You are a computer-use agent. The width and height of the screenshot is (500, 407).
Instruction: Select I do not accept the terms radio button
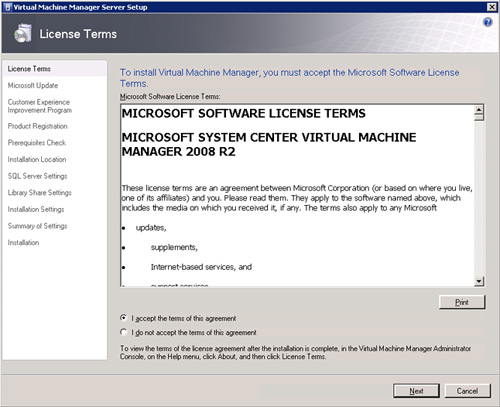tap(124, 332)
